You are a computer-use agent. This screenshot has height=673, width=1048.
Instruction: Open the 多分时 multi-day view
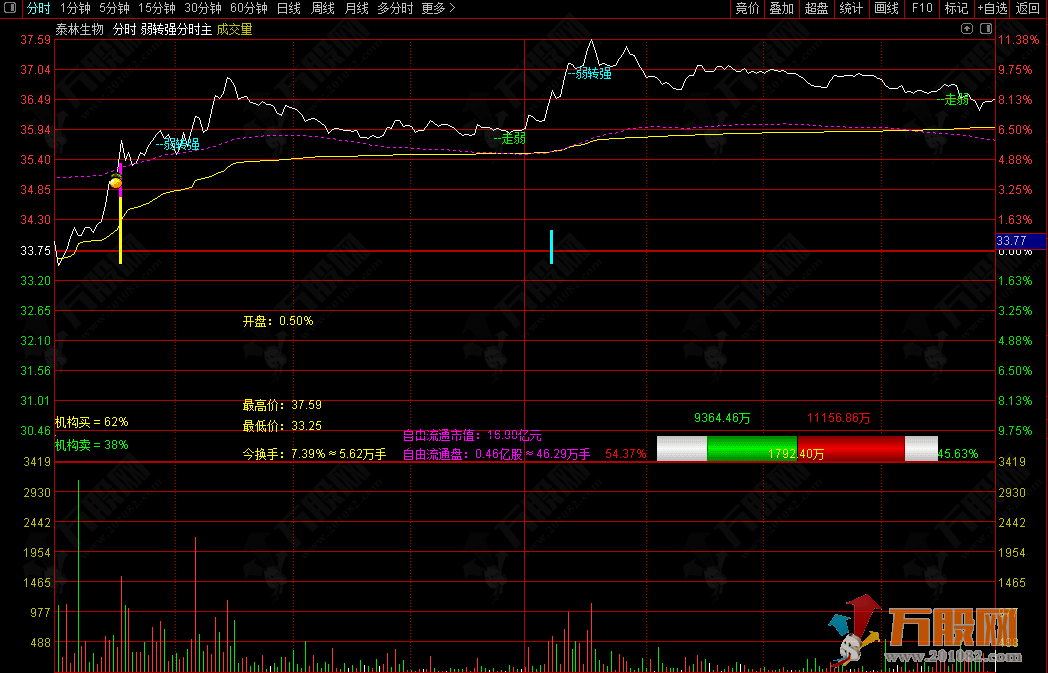point(395,8)
